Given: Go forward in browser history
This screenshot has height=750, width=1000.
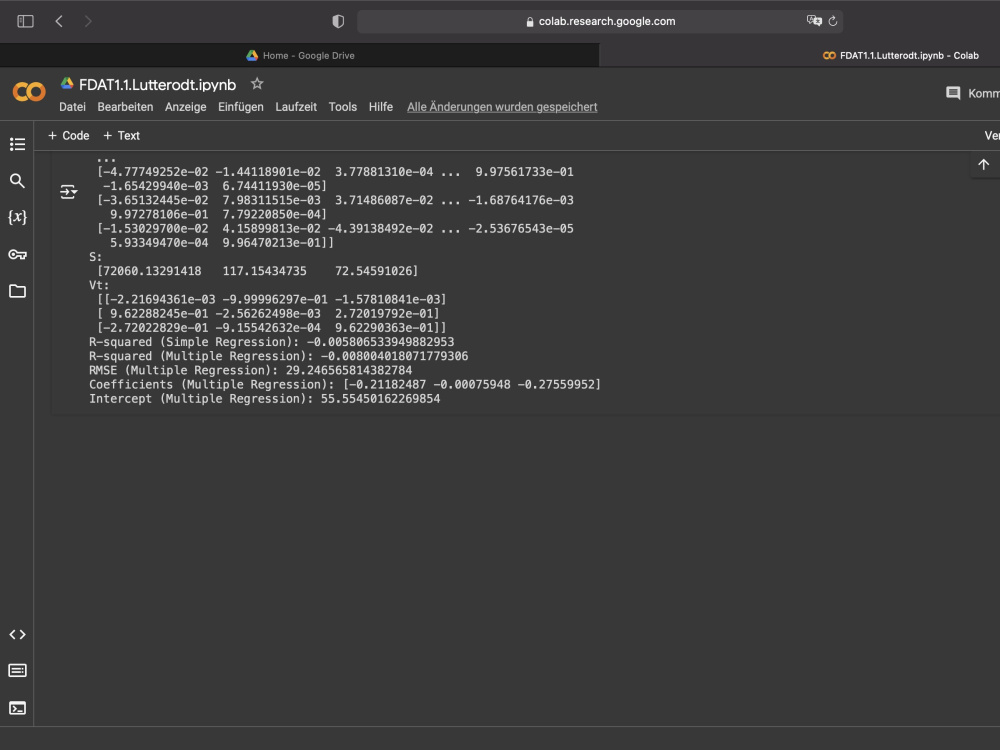Looking at the screenshot, I should [x=88, y=22].
